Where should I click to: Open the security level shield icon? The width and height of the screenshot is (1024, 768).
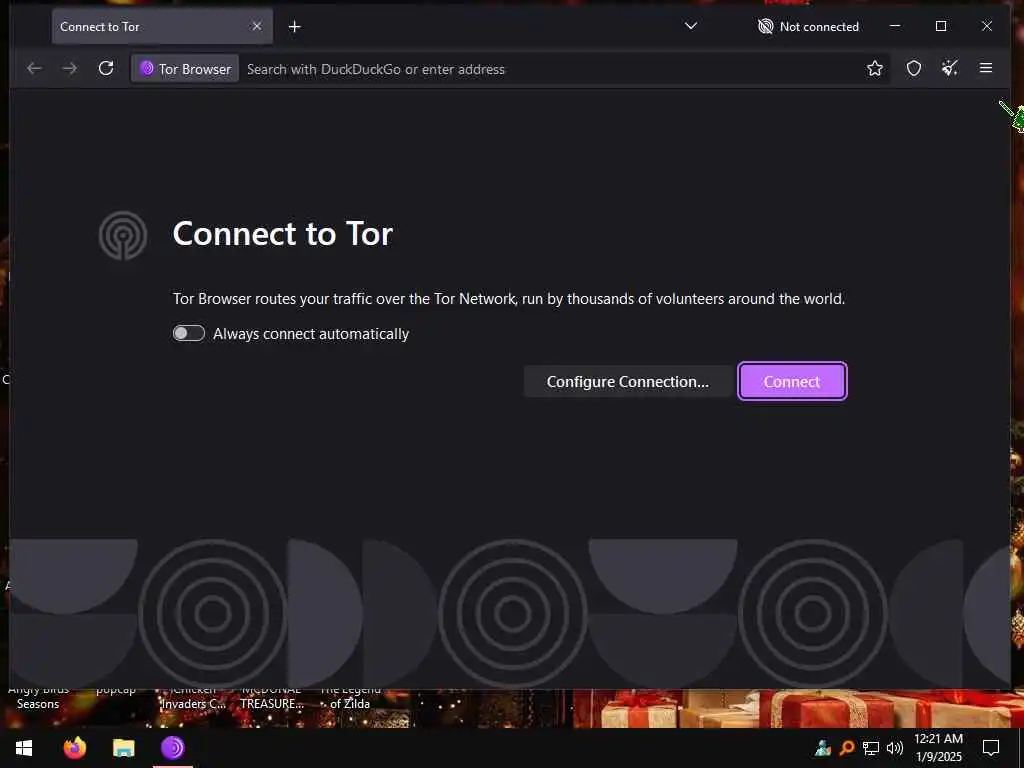(914, 69)
